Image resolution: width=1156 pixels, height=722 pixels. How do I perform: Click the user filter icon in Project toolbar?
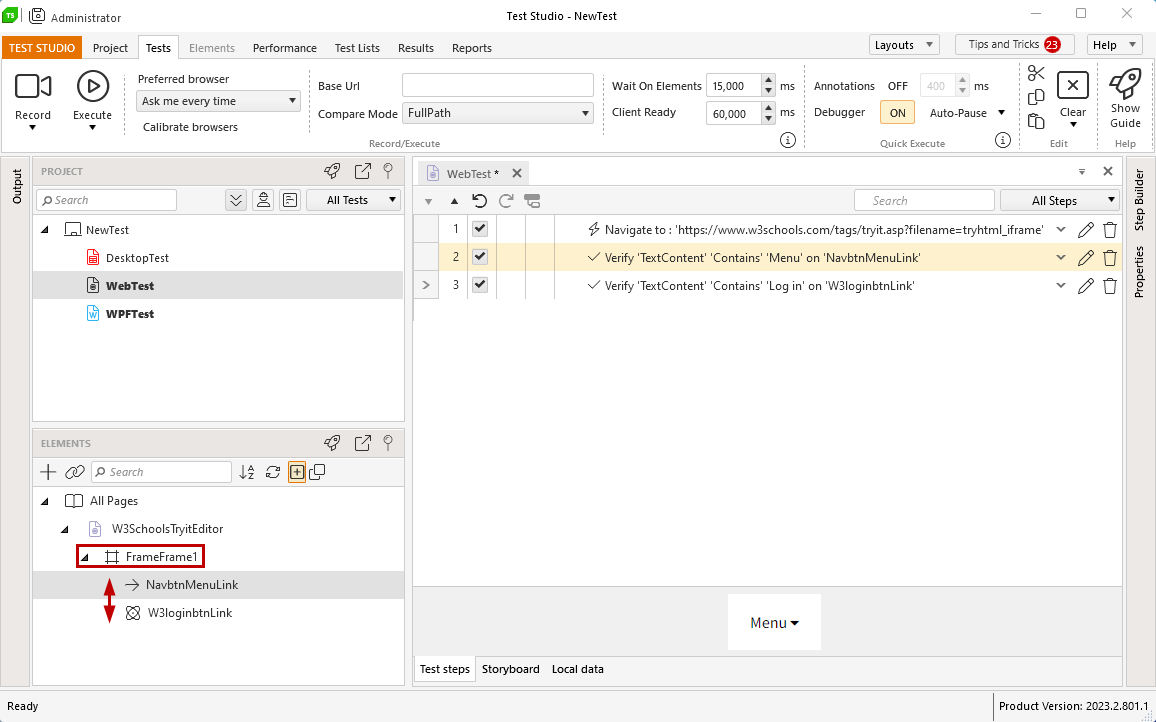pyautogui.click(x=263, y=200)
